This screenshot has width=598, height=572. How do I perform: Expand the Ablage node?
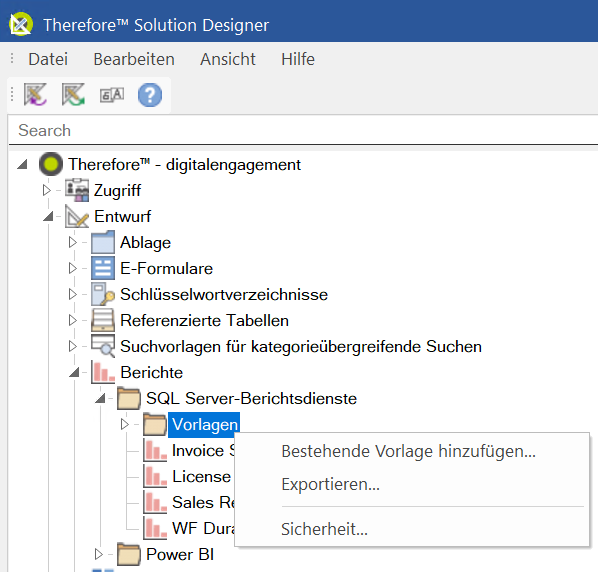tap(72, 242)
